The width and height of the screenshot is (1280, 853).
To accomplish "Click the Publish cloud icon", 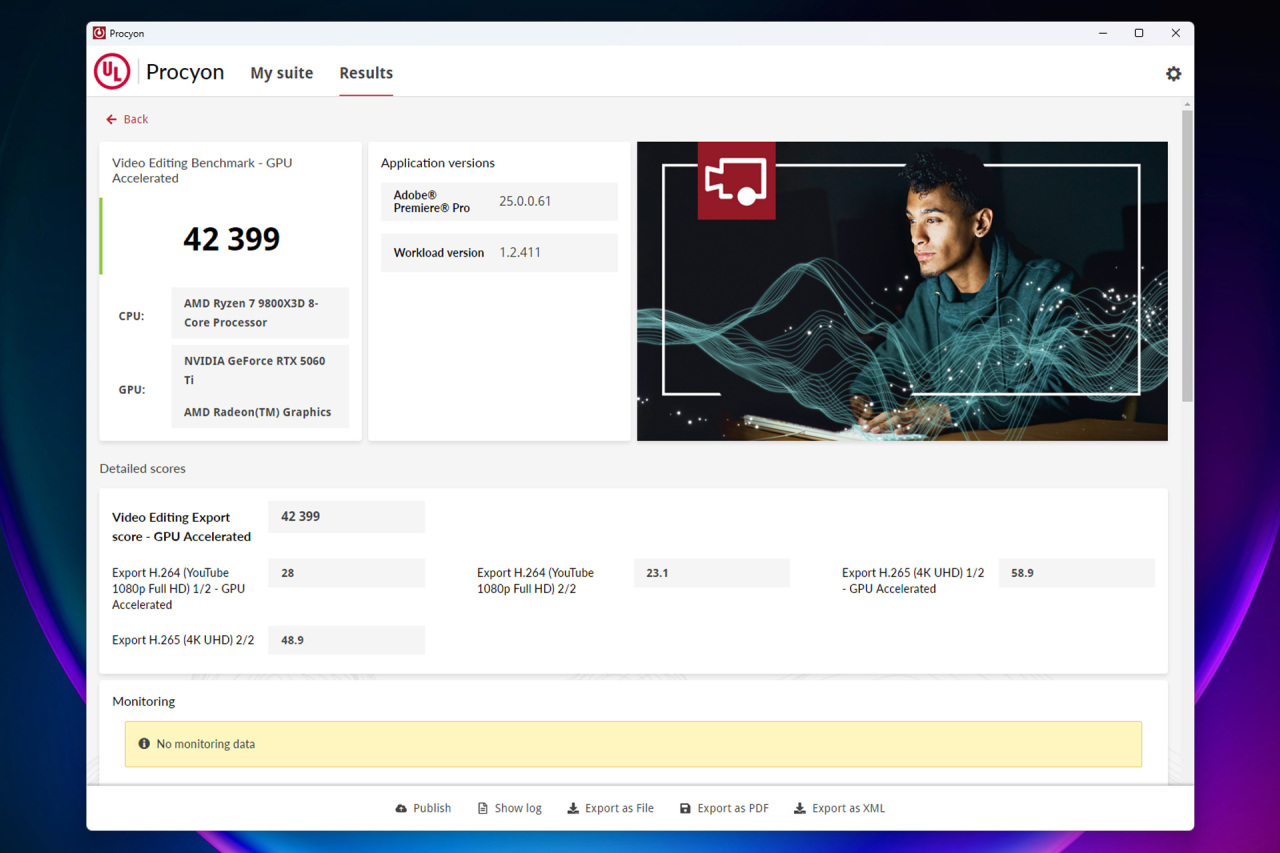I will [401, 808].
